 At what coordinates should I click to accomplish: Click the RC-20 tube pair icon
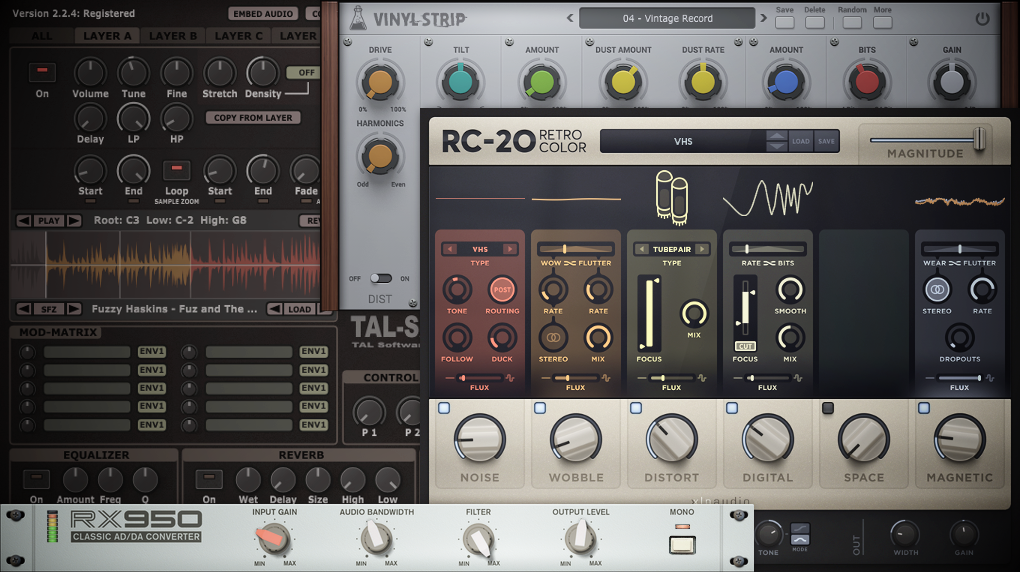coord(672,197)
